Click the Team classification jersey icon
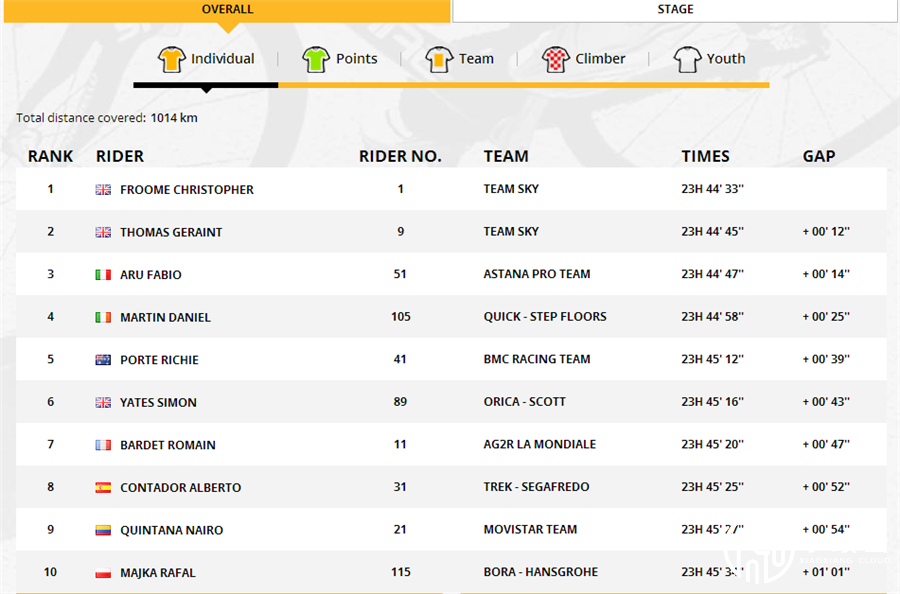Viewport: 900px width, 594px height. [439, 59]
